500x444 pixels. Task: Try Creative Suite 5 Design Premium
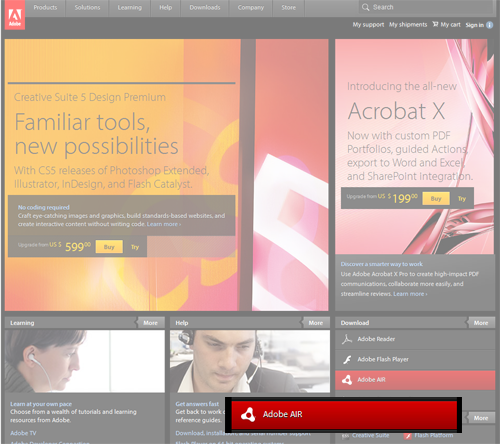click(135, 247)
